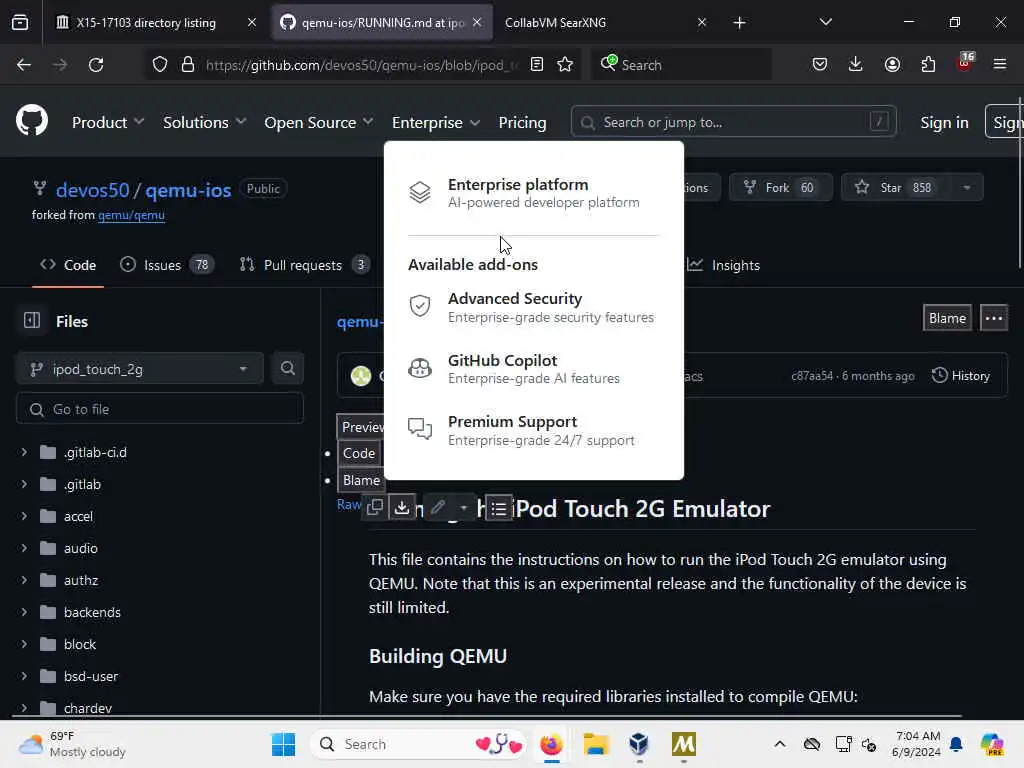Toggle Firefox reader view icon

[537, 64]
